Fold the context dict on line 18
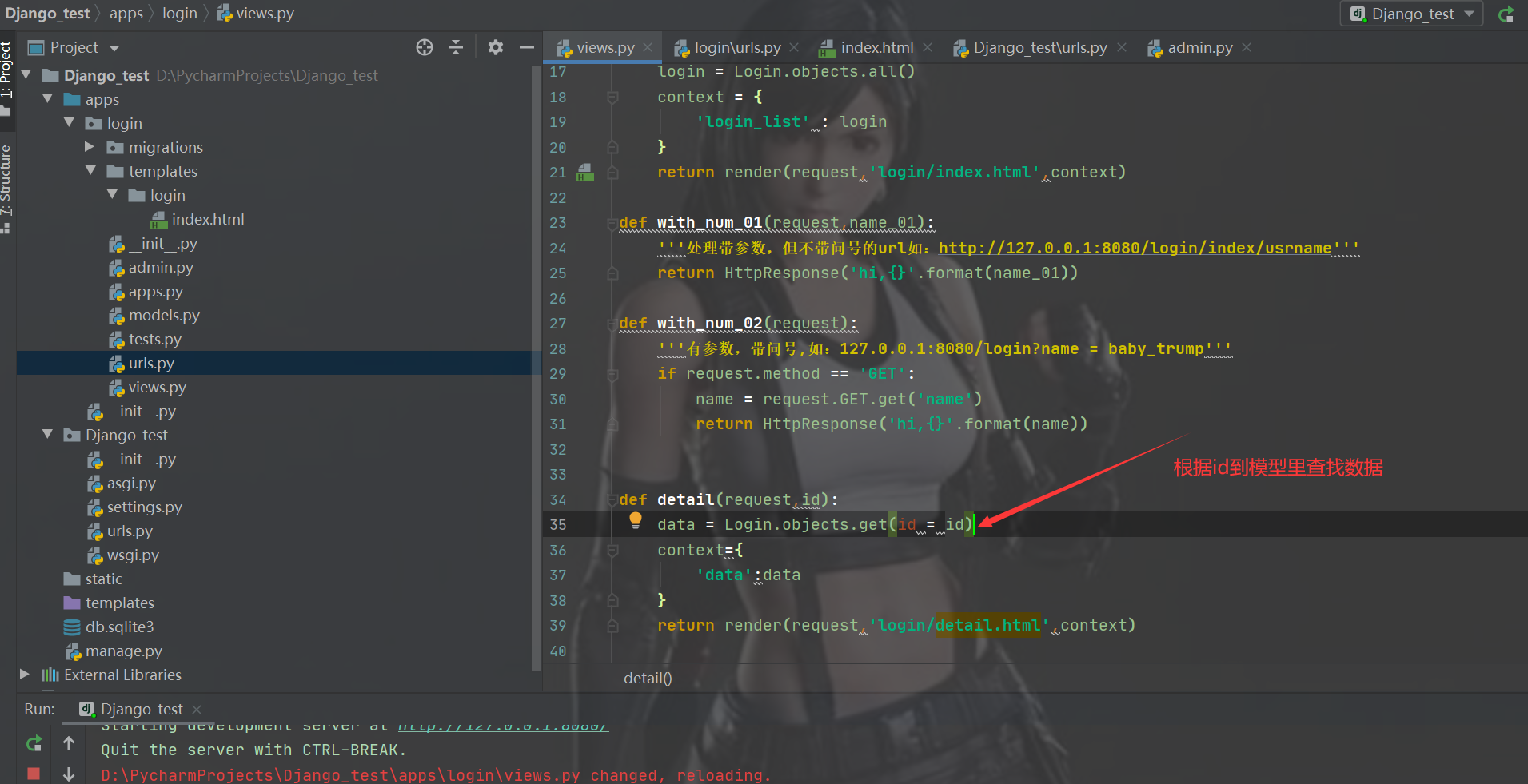1528x784 pixels. pyautogui.click(x=612, y=97)
